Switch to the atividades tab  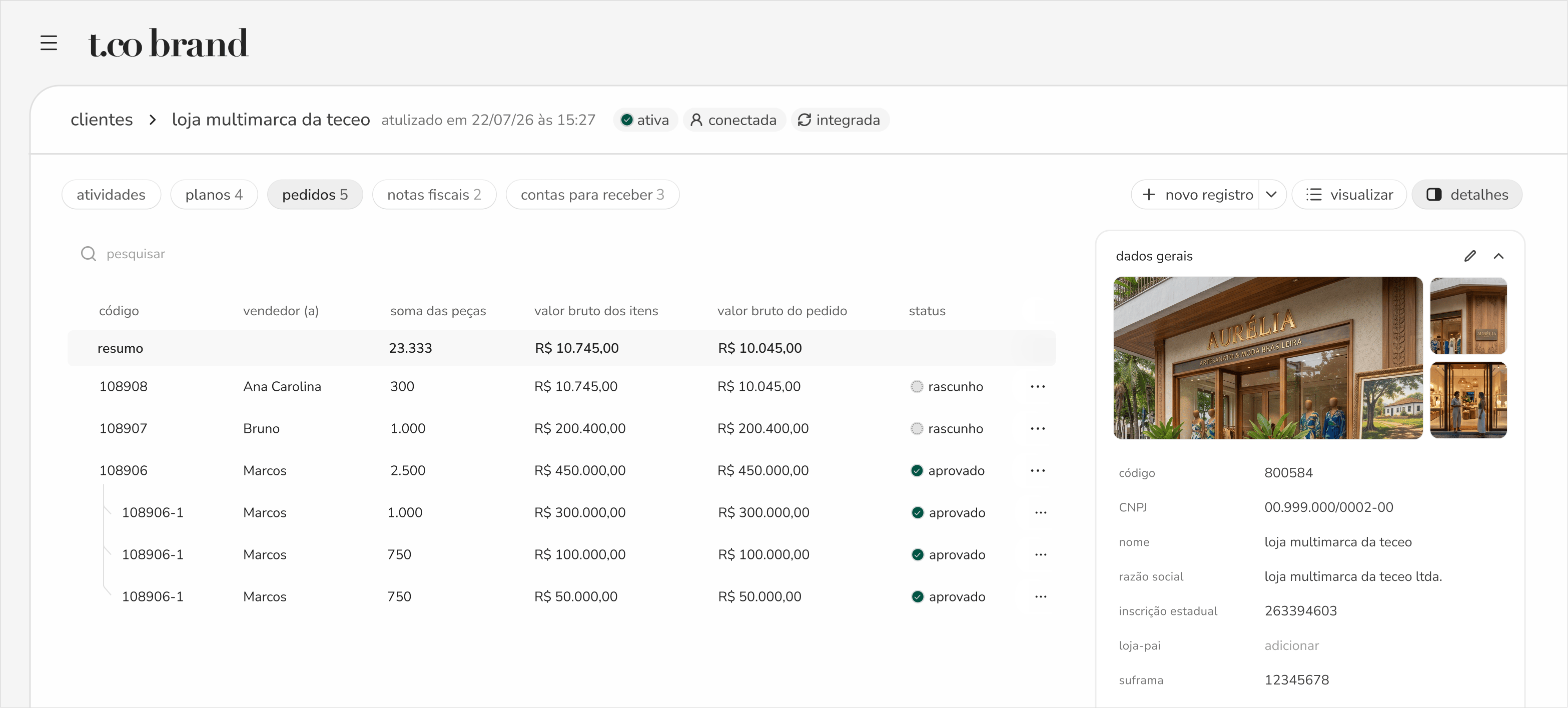[x=111, y=195]
